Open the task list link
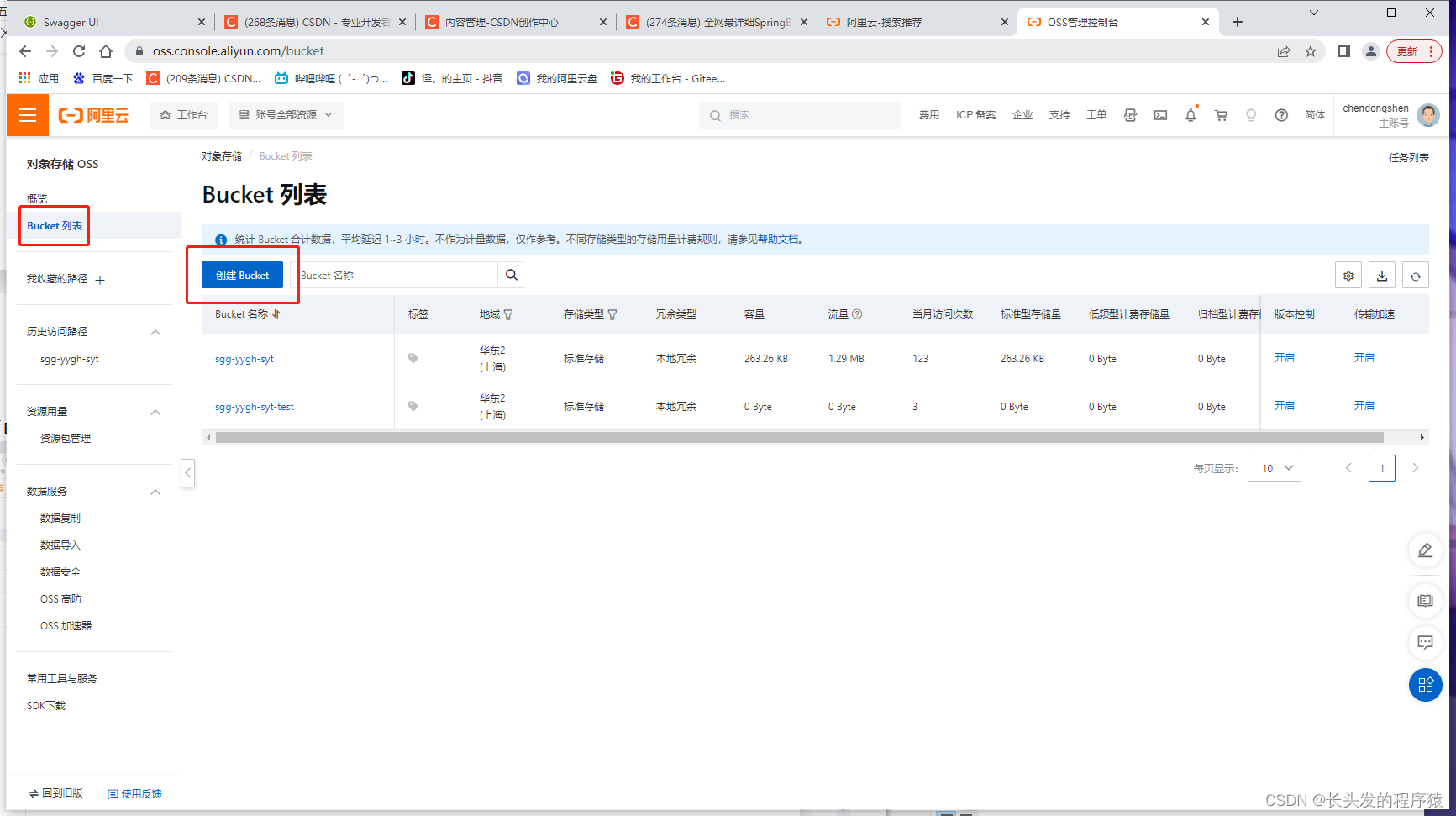This screenshot has height=816, width=1456. 1409,158
